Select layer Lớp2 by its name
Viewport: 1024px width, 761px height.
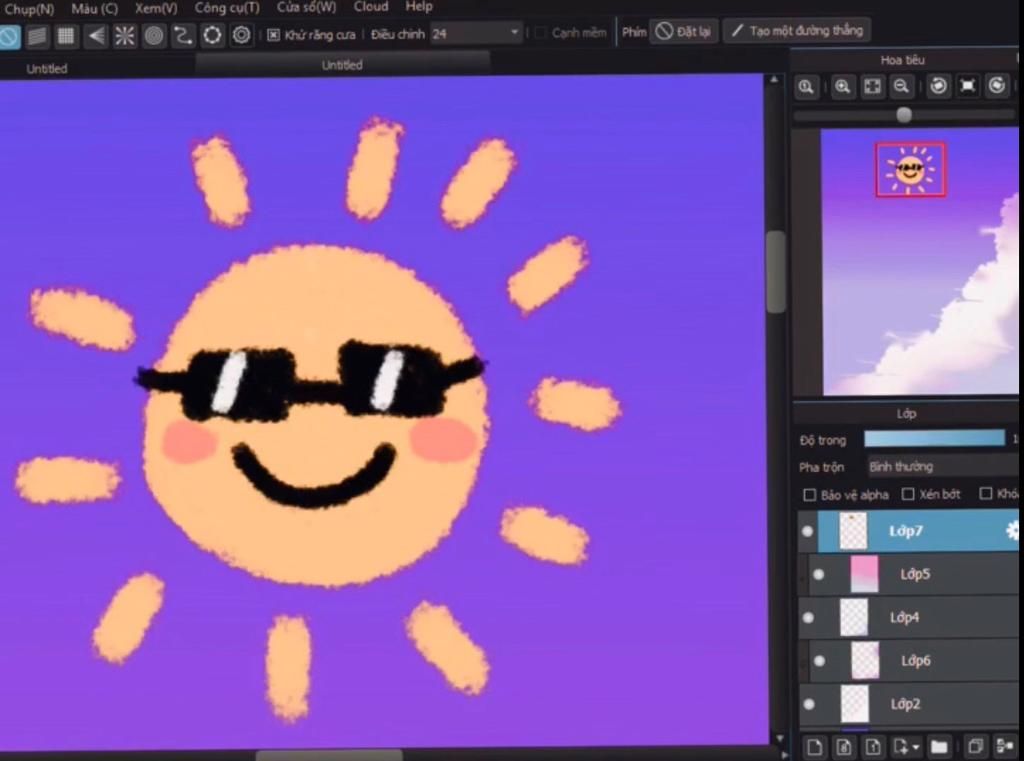(905, 704)
